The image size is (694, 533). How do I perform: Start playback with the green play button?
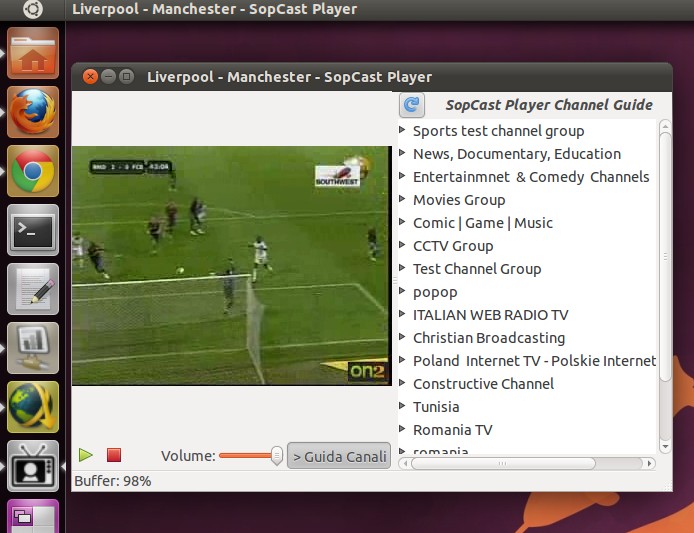tap(85, 455)
